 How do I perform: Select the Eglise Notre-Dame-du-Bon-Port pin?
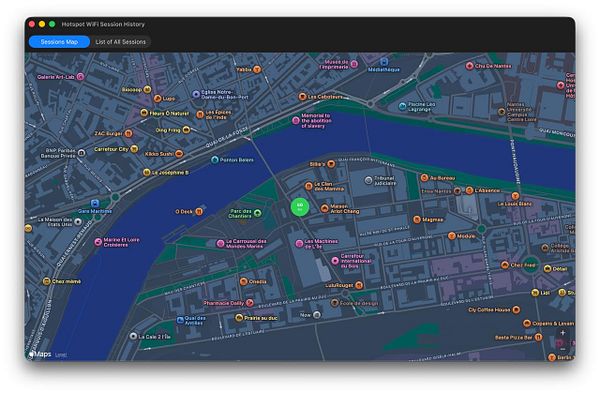pos(196,94)
